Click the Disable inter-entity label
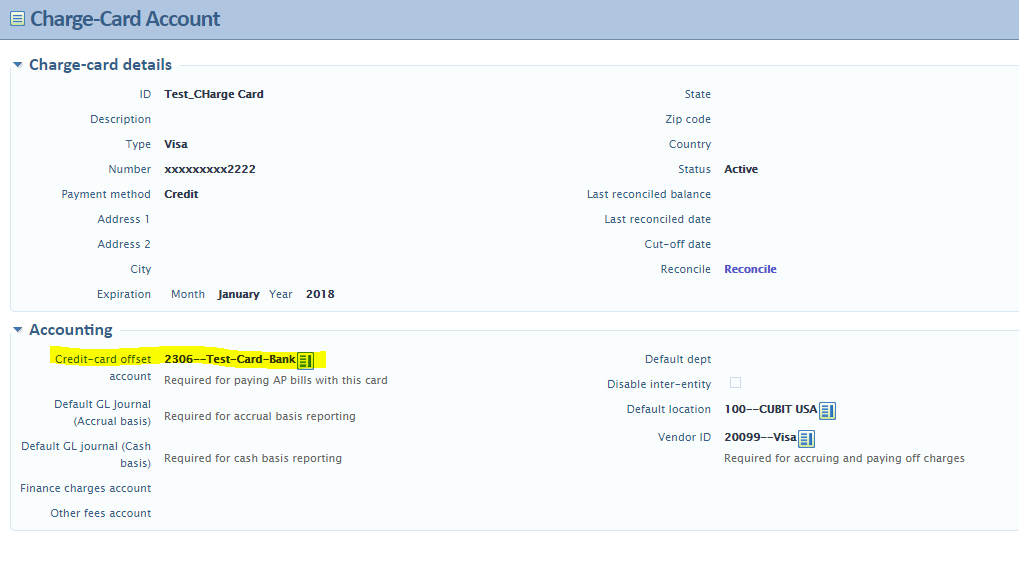 (659, 384)
